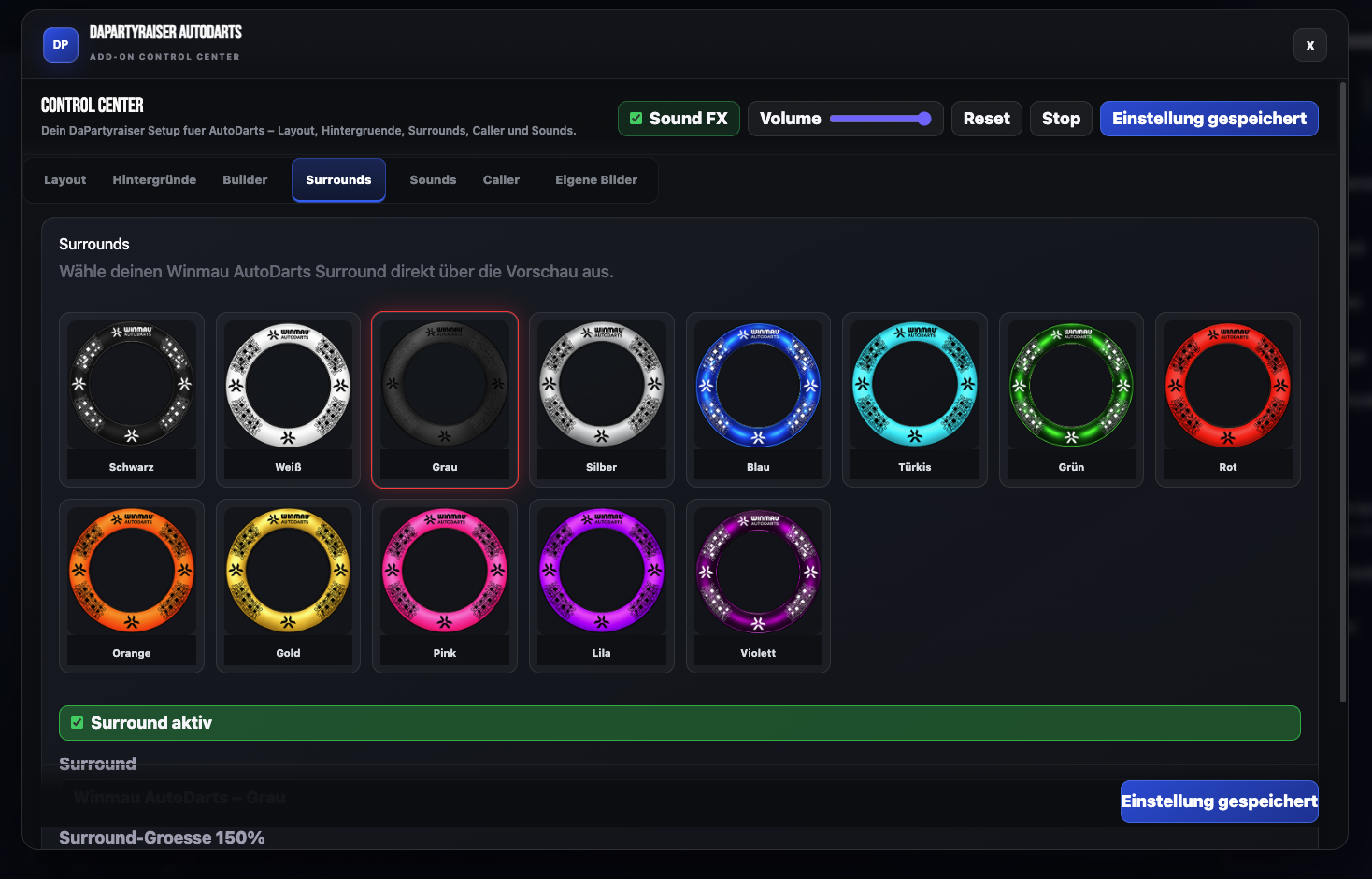The image size is (1372, 879).
Task: Choose the Pink surround ring
Action: click(445, 586)
